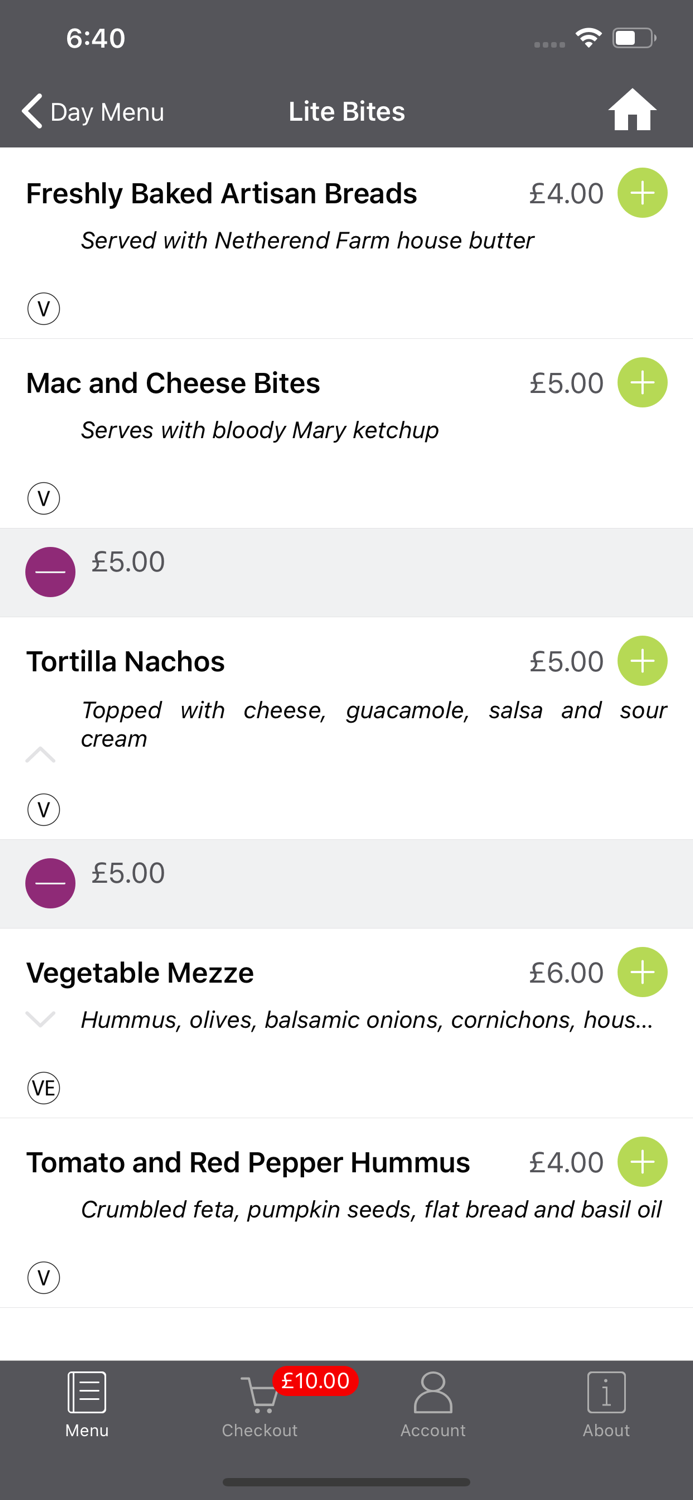Switch to the Account tab
Image resolution: width=693 pixels, height=1500 pixels.
(x=433, y=1405)
